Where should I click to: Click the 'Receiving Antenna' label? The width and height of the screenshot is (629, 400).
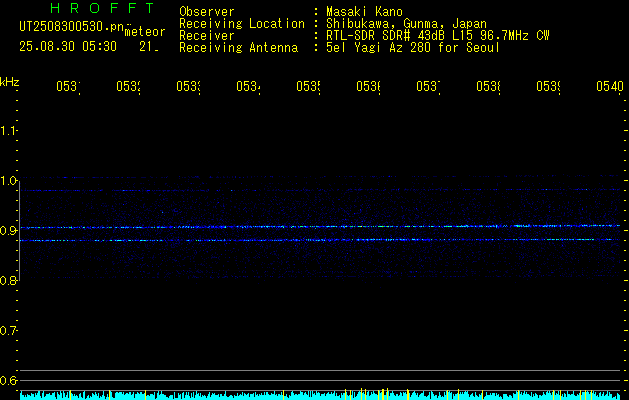(239, 48)
